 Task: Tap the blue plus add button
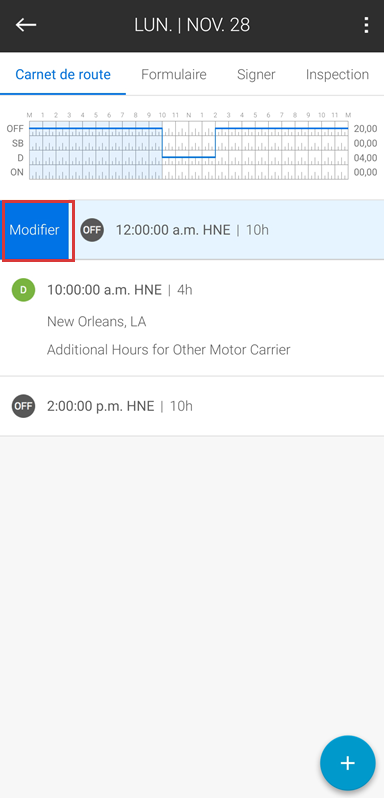coord(348,762)
